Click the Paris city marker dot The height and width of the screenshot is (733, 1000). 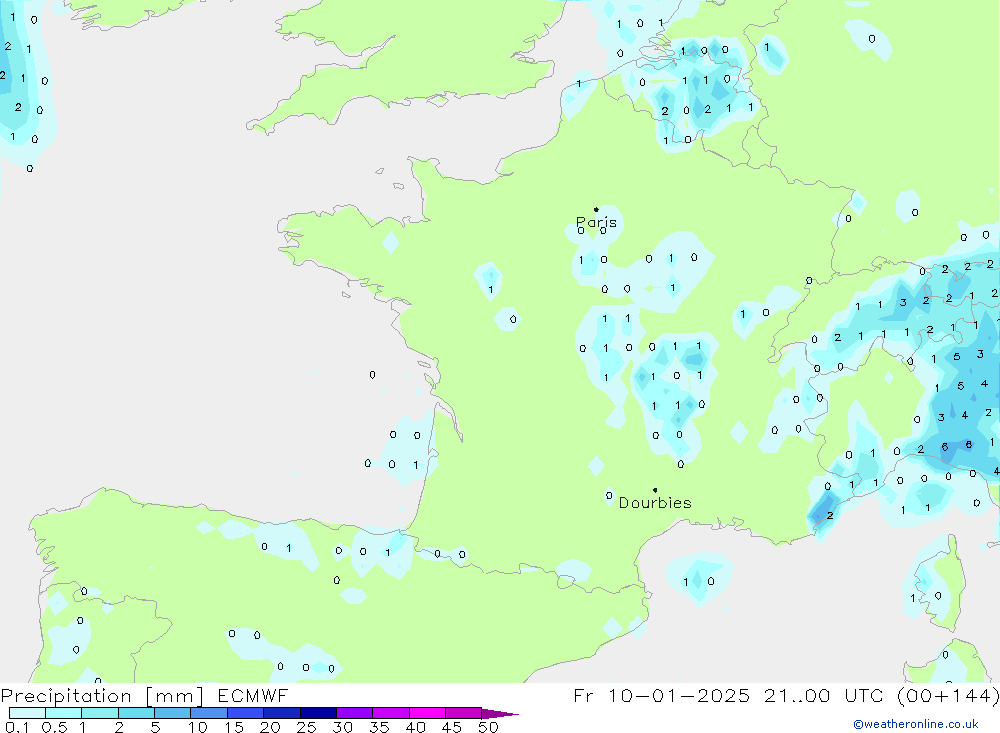(x=596, y=210)
